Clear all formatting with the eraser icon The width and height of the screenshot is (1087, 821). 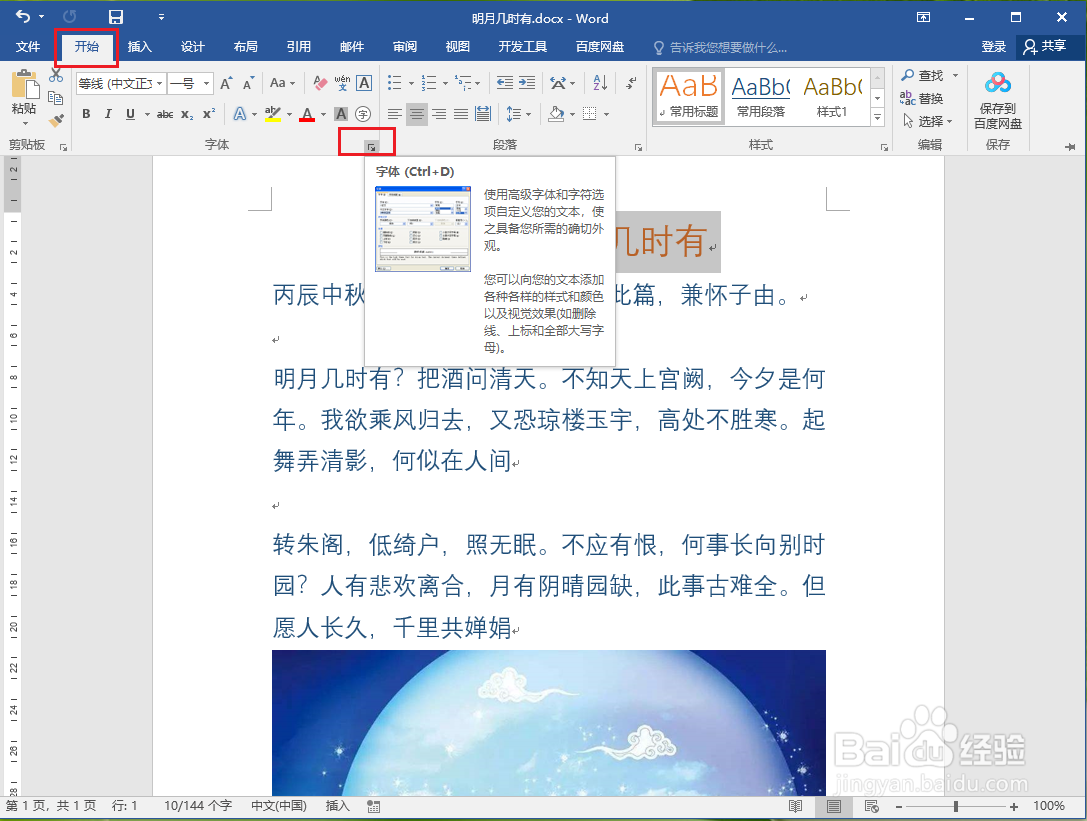click(x=320, y=83)
